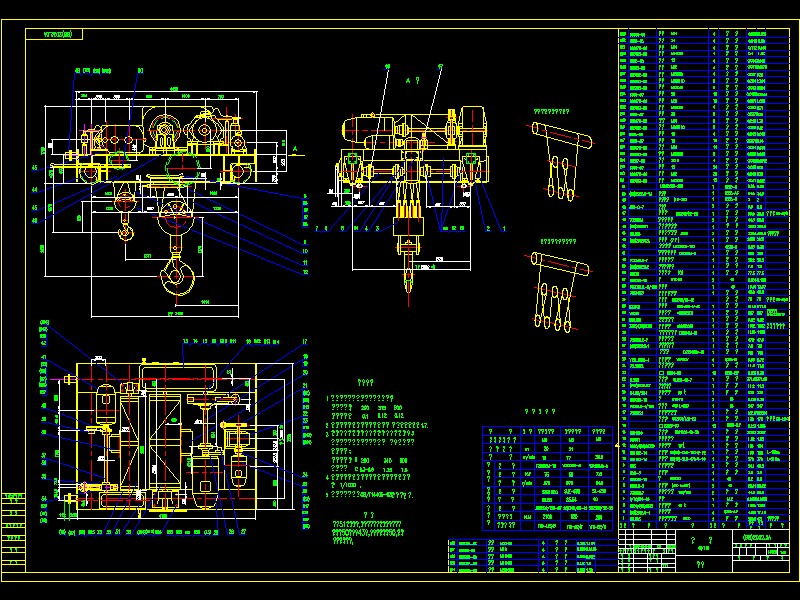
Task: Click the title block at bottom-right corner
Action: click(704, 550)
